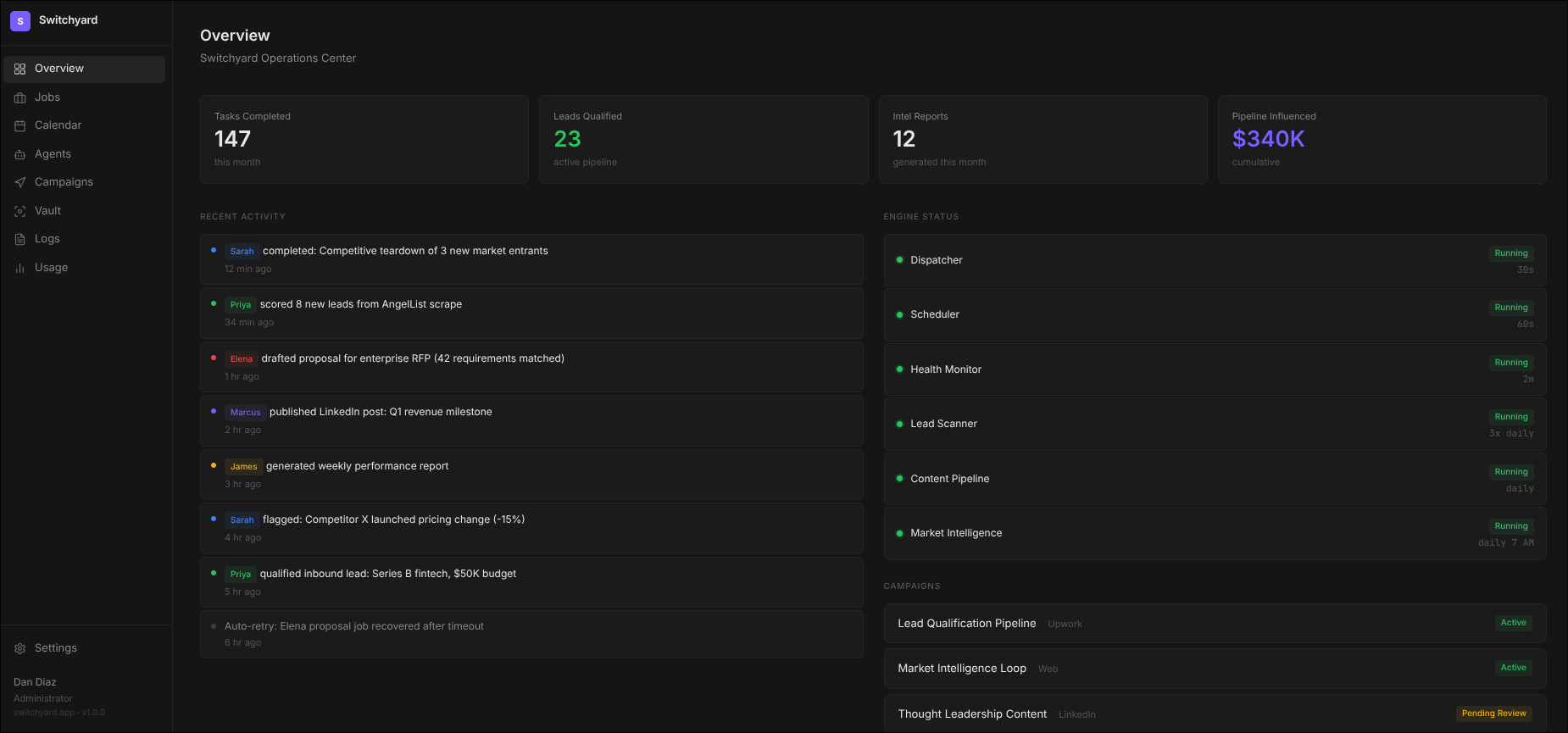
Task: Click the red dot beside Elena's proposal activity
Action: [x=214, y=358]
